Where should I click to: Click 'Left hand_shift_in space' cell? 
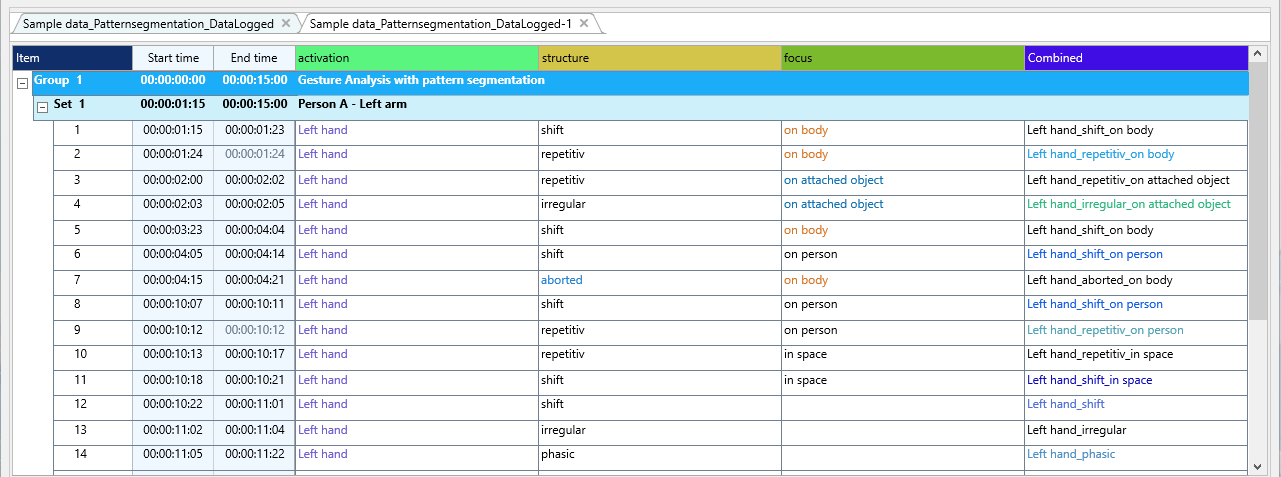click(1090, 380)
